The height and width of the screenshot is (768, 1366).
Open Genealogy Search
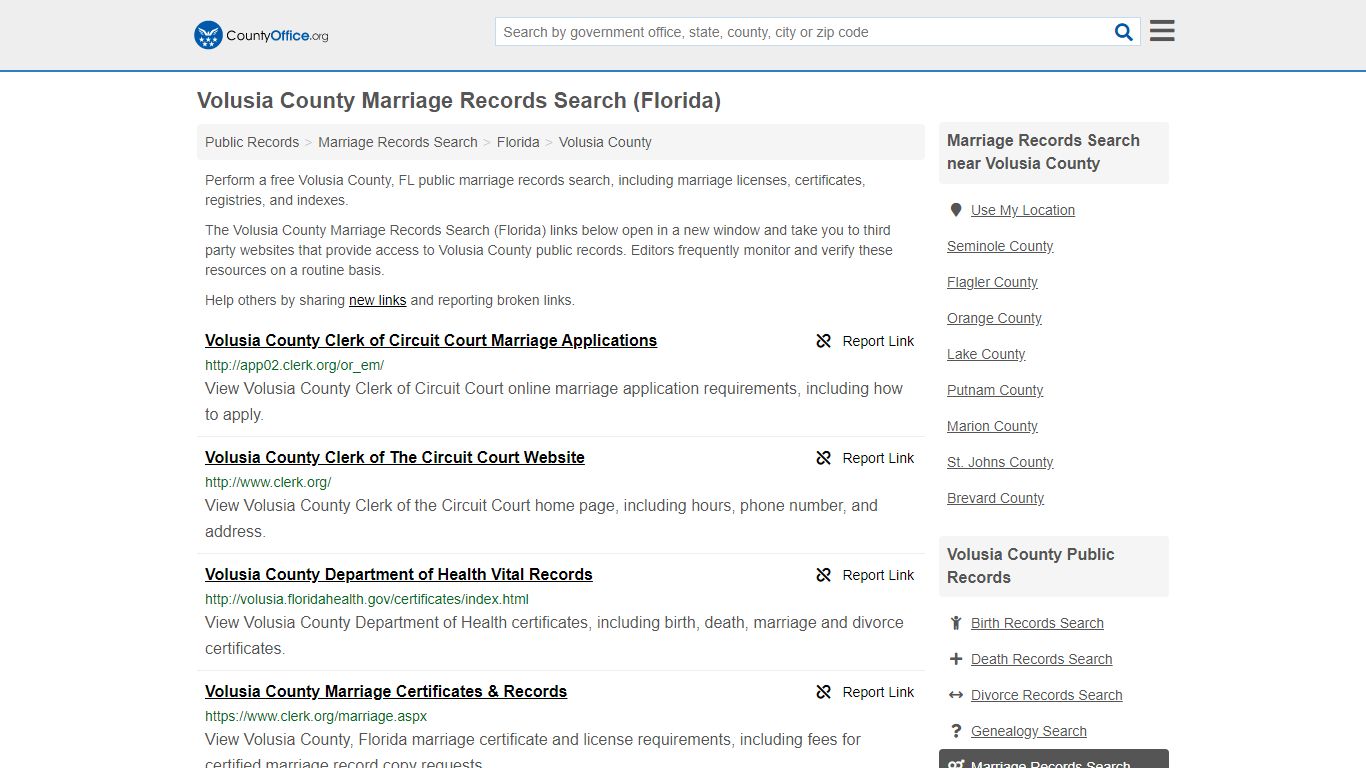pyautogui.click(x=1028, y=731)
